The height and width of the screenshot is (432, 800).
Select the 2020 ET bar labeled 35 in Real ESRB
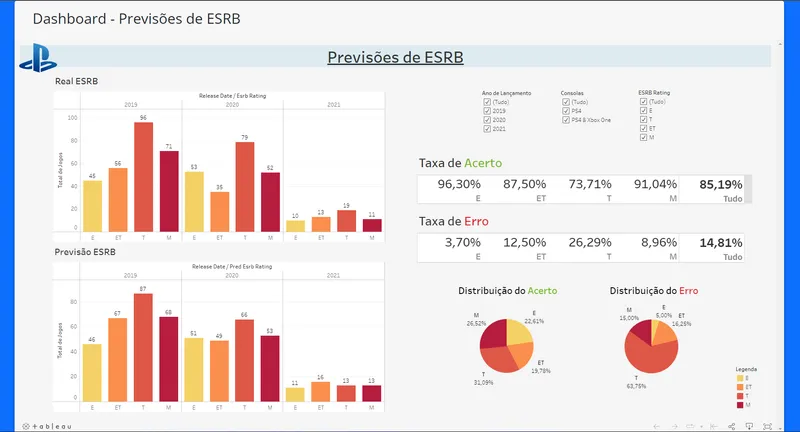click(x=219, y=212)
